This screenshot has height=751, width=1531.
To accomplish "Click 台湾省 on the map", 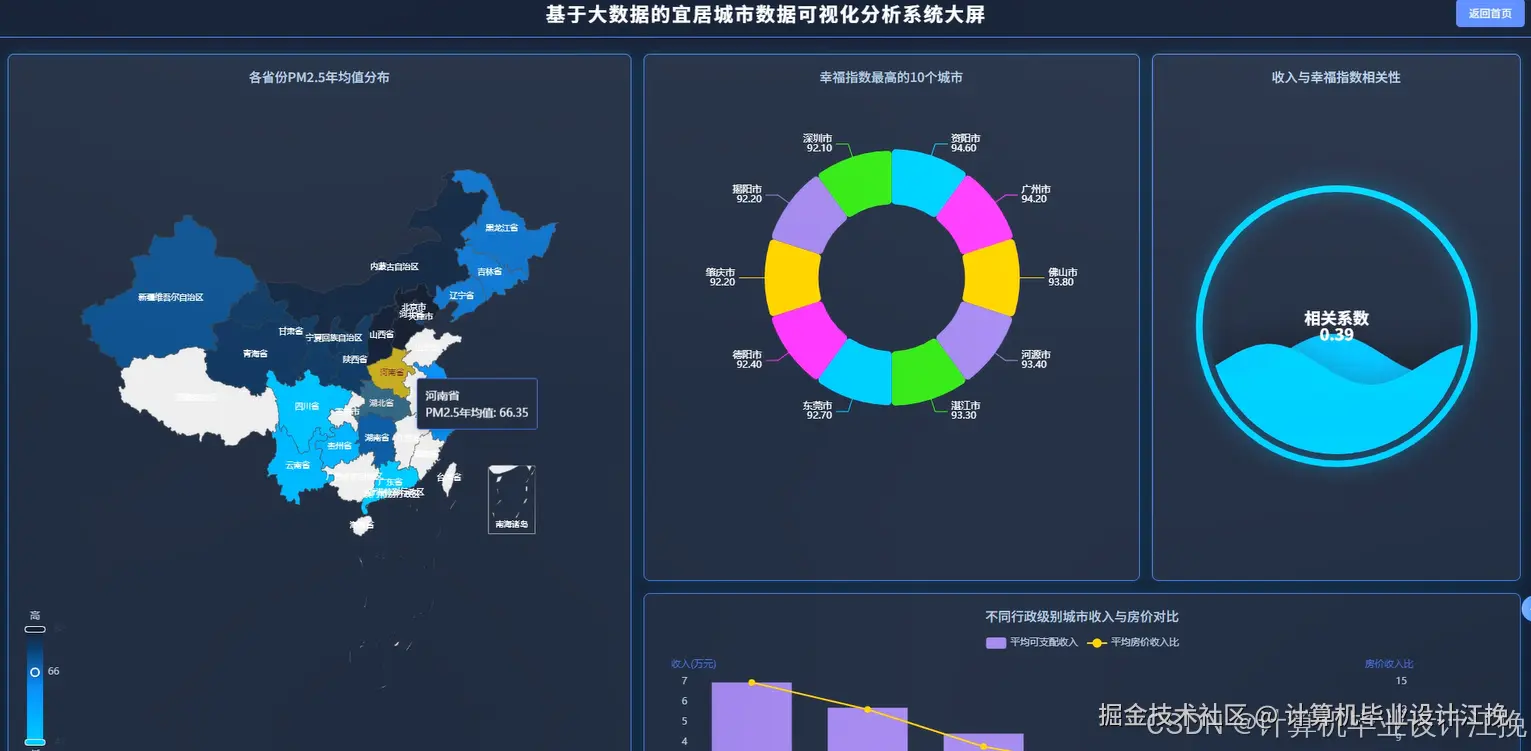I will pos(451,478).
